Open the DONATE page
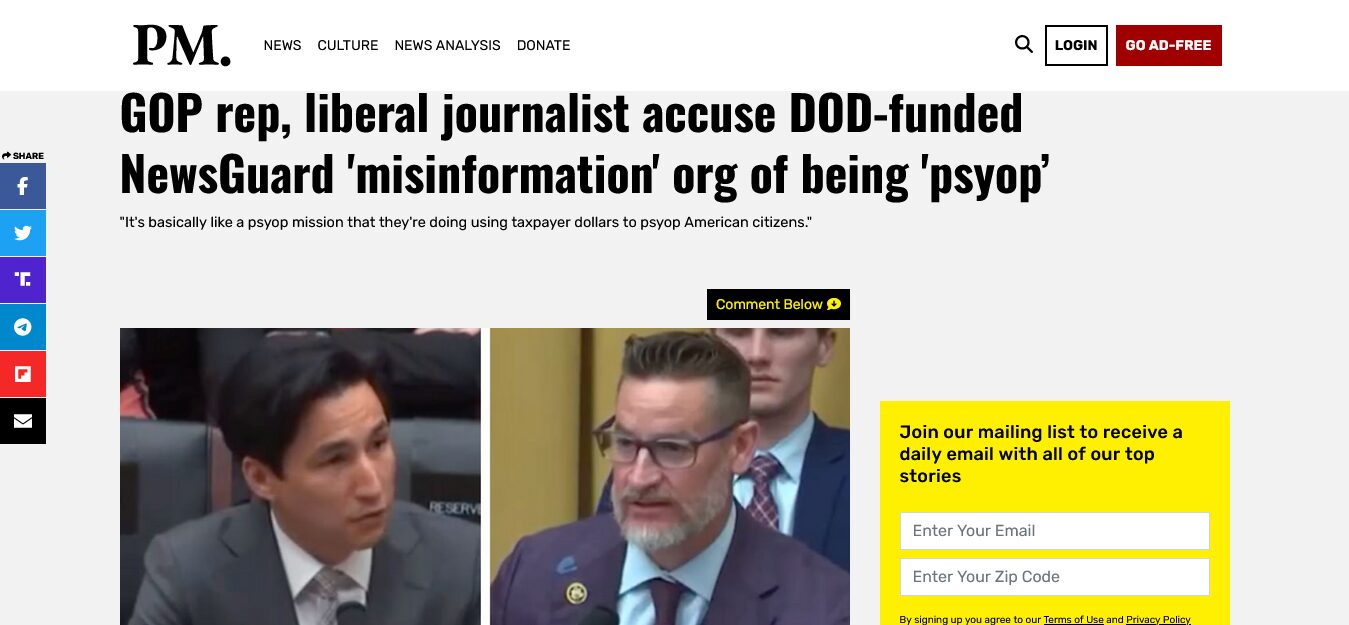 543,45
